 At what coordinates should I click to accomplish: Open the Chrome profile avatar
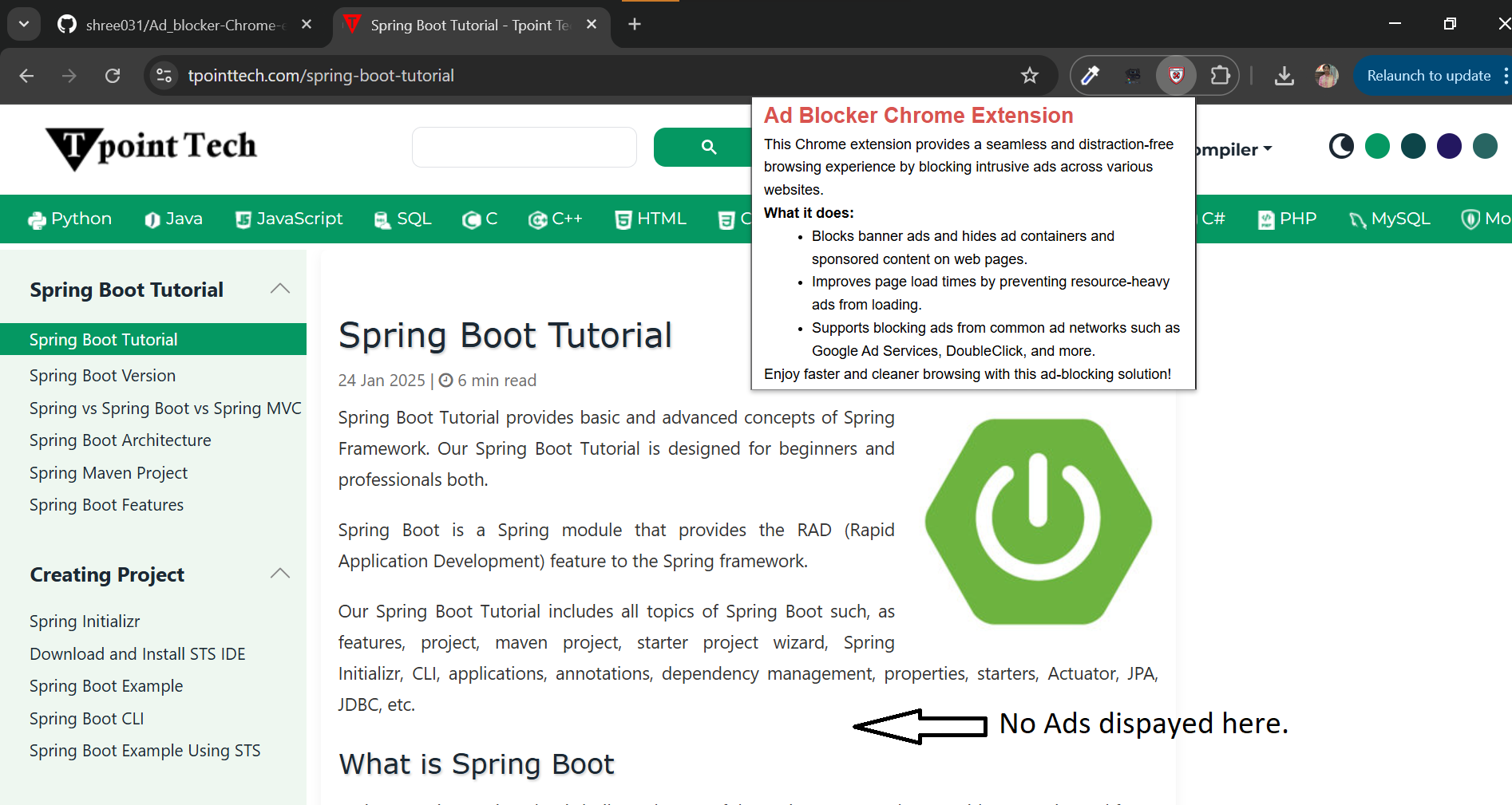1327,76
